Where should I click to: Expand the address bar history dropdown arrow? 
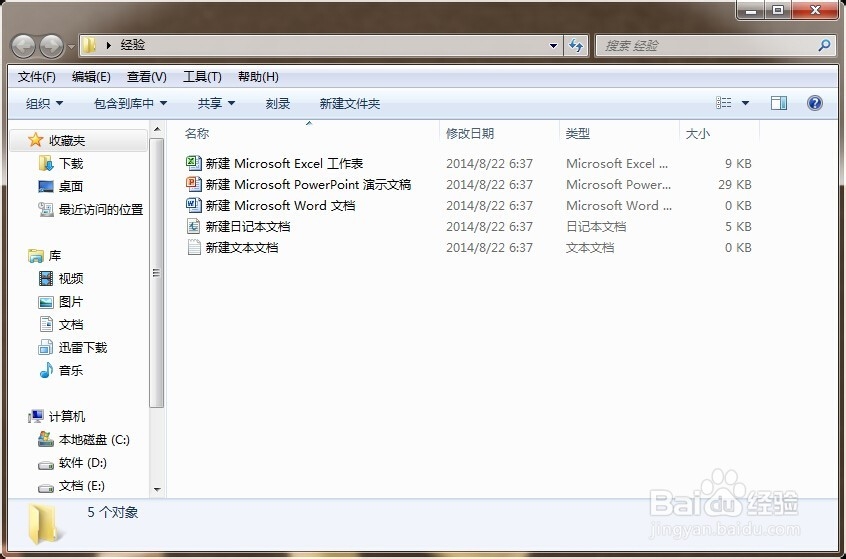[553, 46]
